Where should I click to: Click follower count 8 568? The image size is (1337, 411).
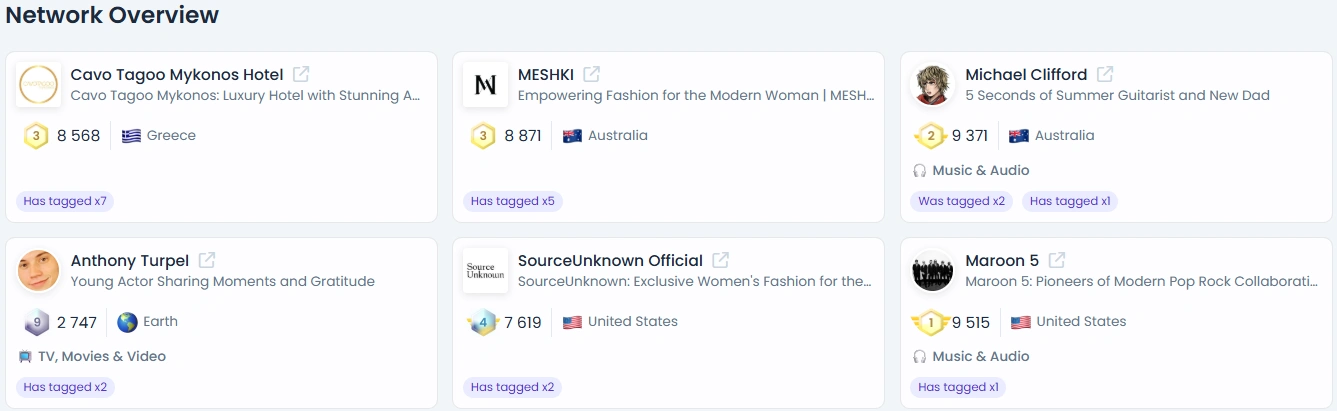click(x=79, y=136)
